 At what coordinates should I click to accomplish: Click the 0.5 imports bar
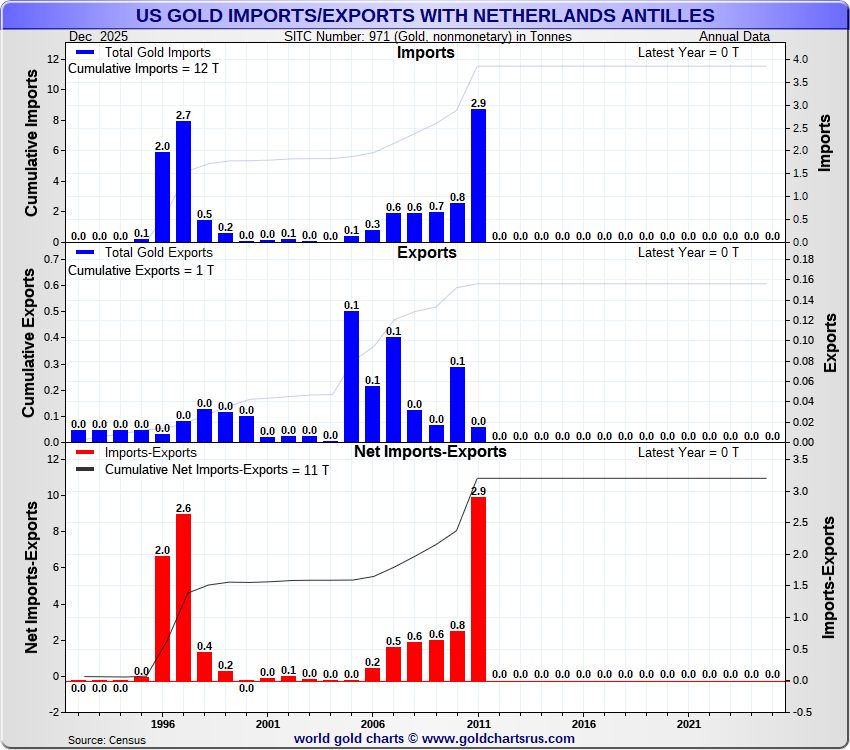click(204, 231)
